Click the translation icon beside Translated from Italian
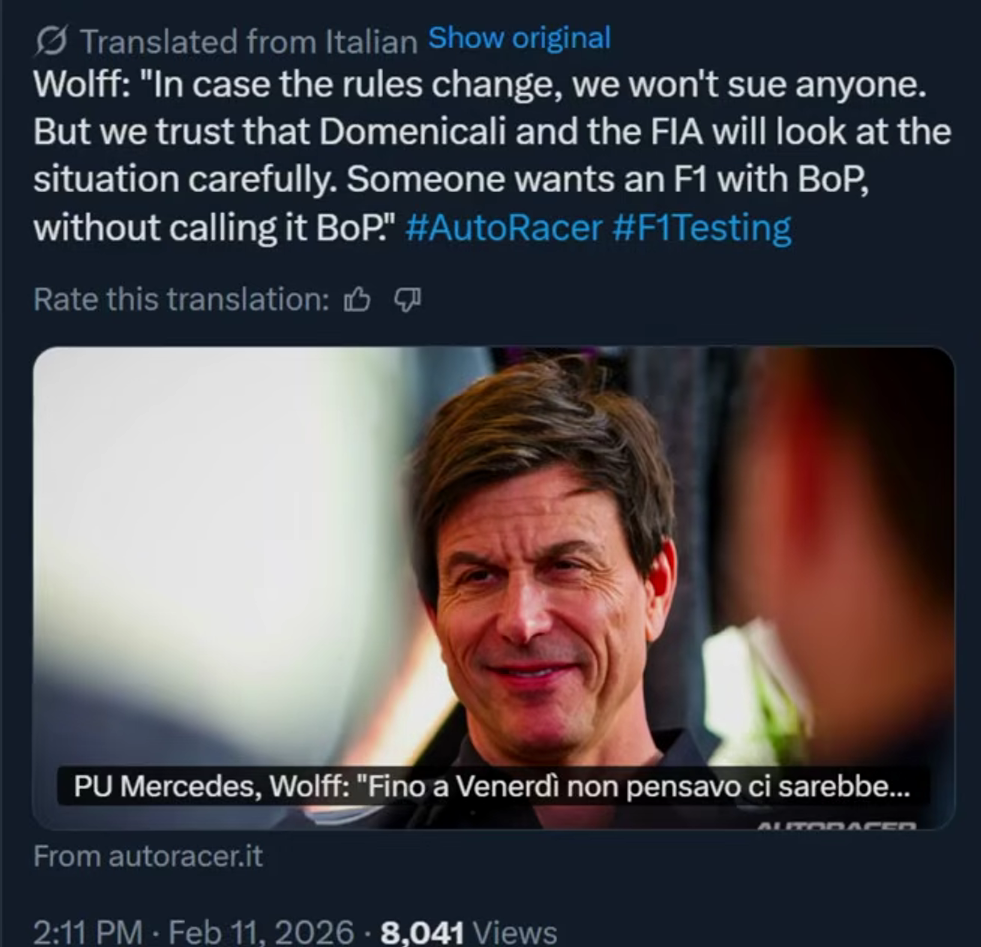 pos(51,43)
